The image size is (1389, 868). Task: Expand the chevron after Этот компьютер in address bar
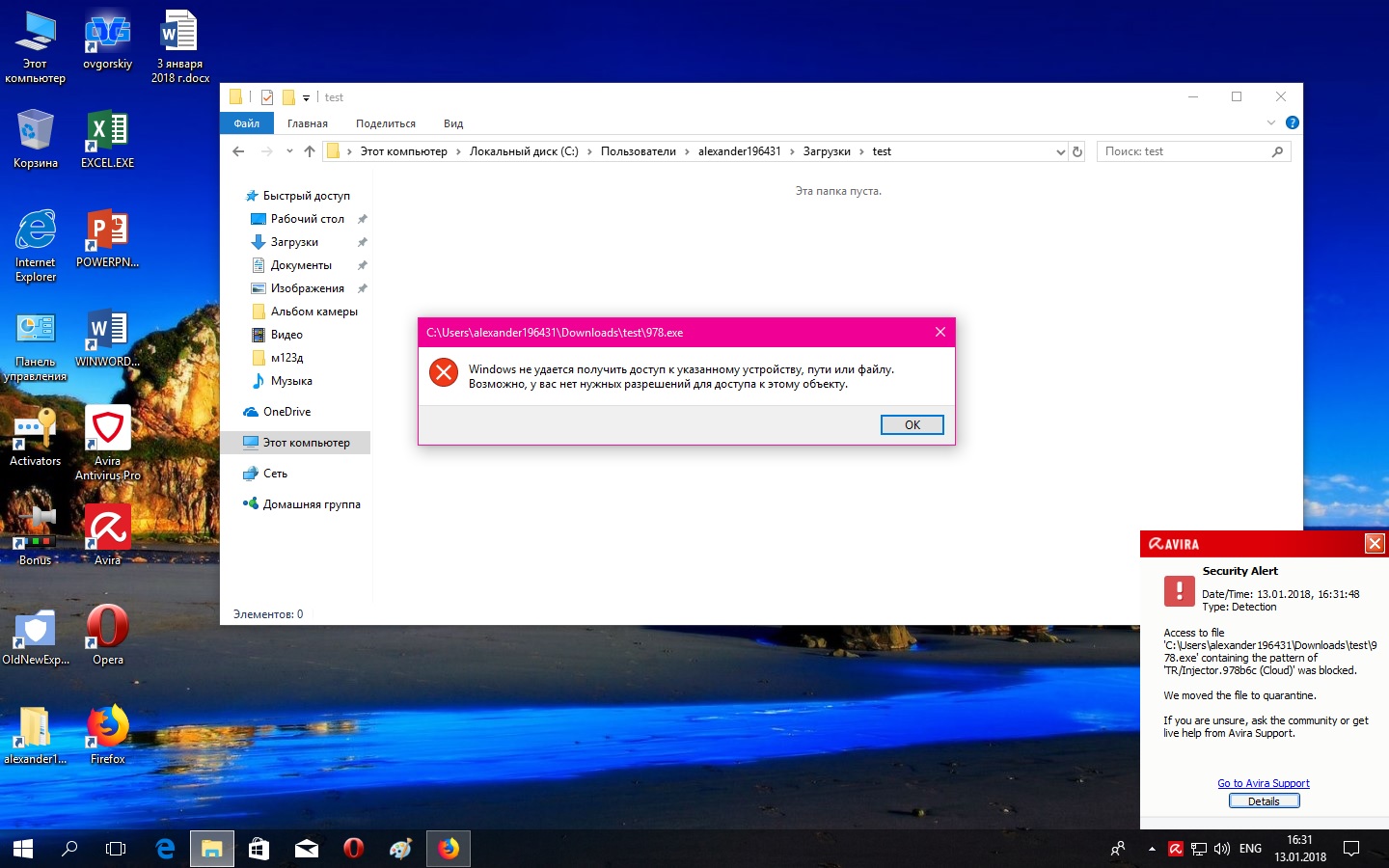tap(458, 151)
